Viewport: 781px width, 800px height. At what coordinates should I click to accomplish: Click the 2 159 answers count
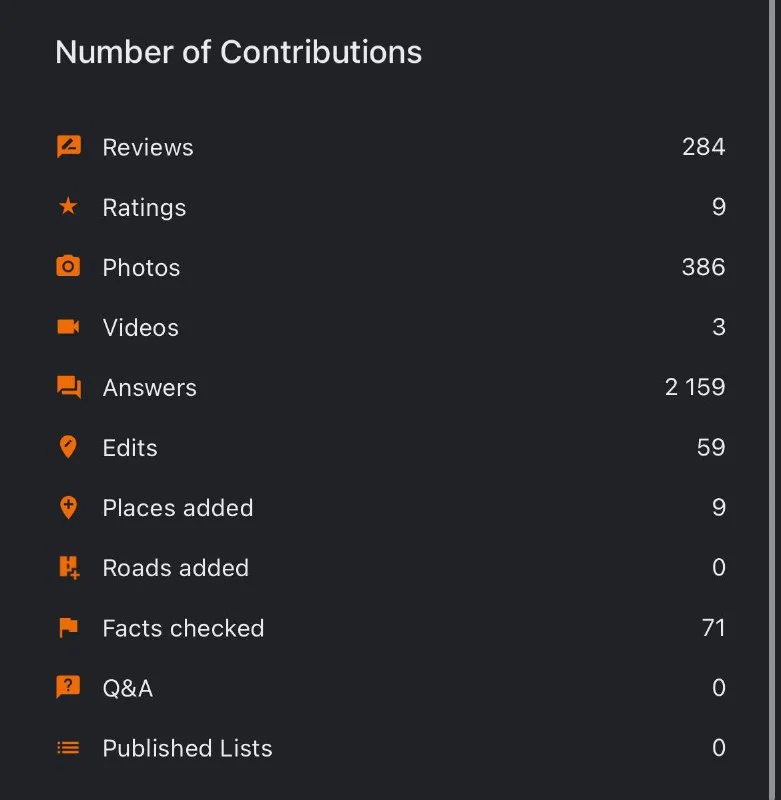[x=695, y=387]
